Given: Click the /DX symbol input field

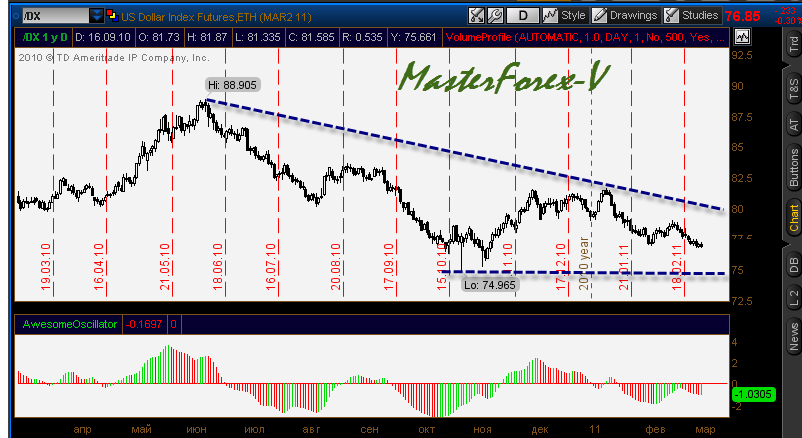Looking at the screenshot, I should point(55,16).
